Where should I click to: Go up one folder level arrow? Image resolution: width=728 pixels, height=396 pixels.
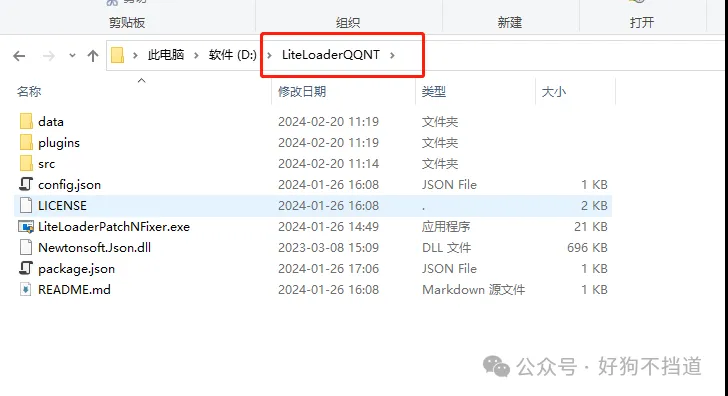point(93,56)
